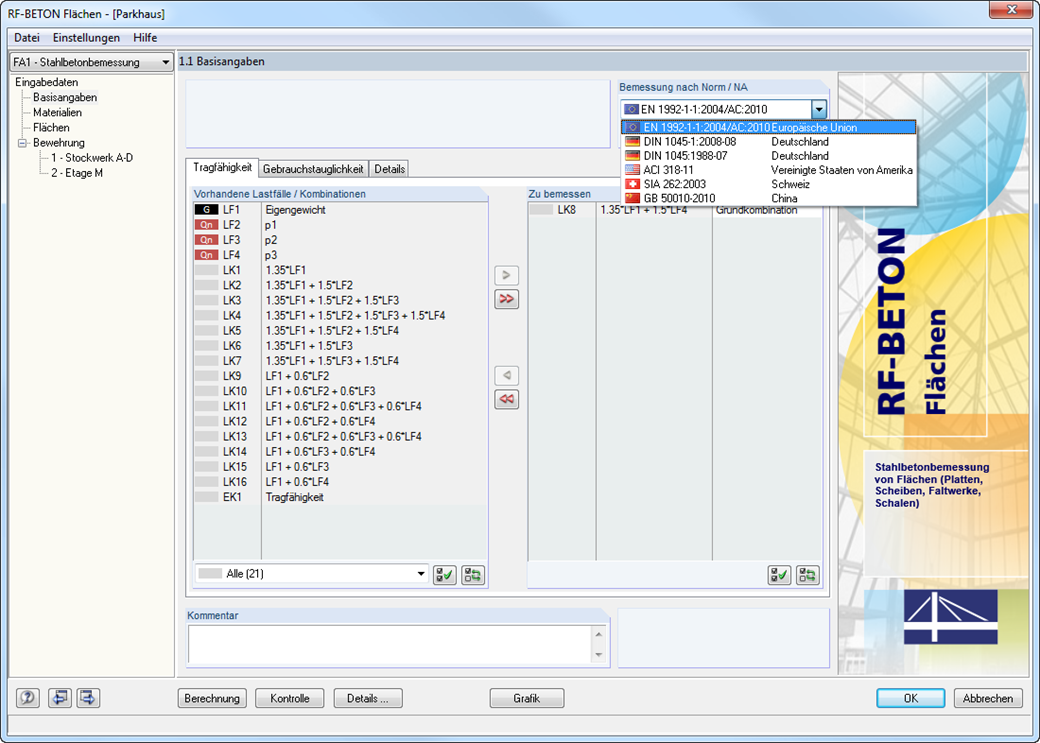Choose DIN 1045:1988-07 Deutschland option
1040x743 pixels.
[769, 156]
